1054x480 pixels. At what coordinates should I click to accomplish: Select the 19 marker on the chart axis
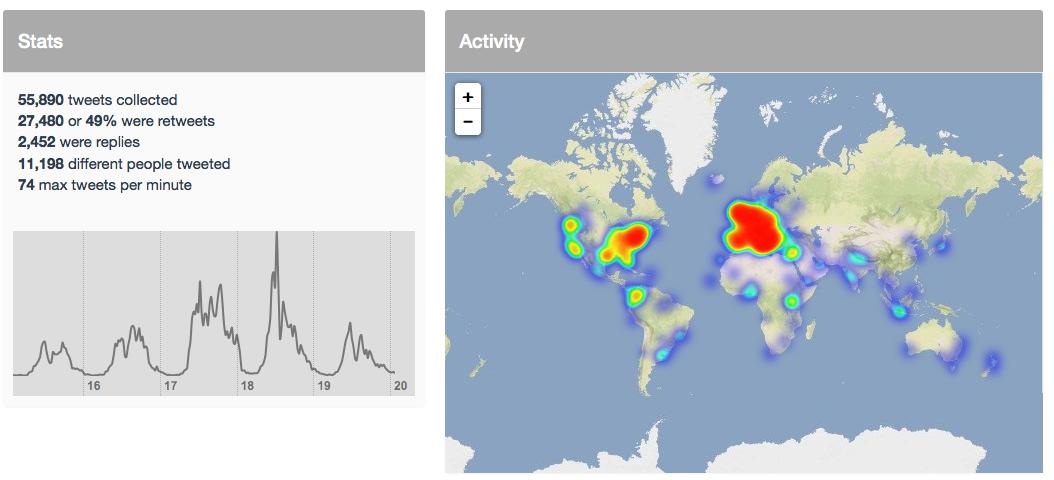[323, 385]
